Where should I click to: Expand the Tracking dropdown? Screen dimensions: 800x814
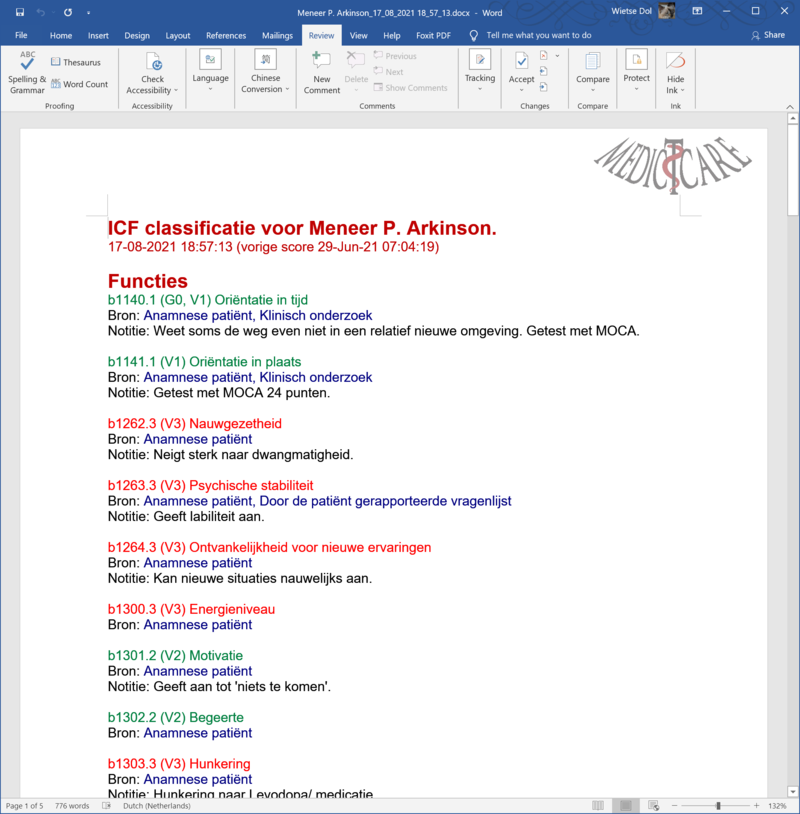479,89
